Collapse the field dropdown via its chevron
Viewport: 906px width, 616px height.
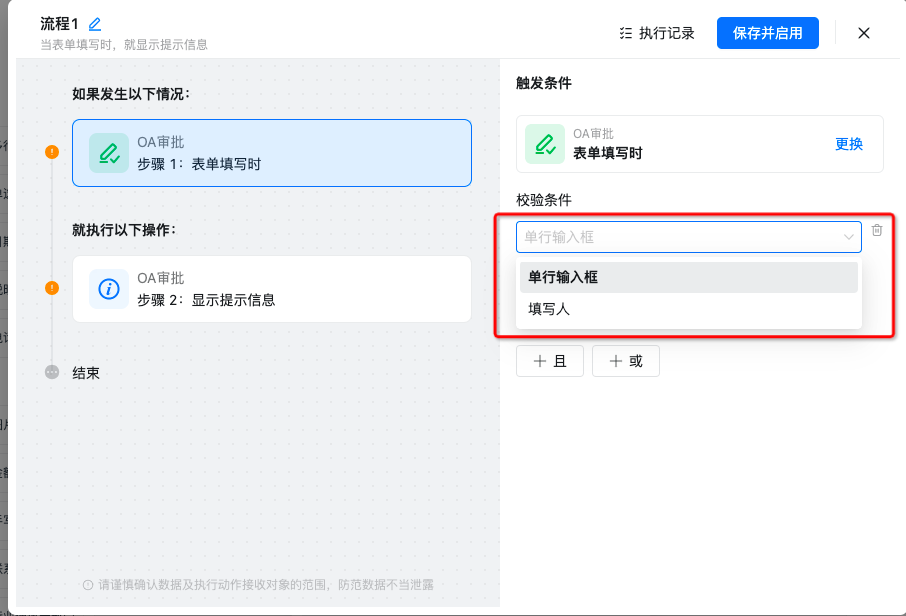tap(849, 237)
